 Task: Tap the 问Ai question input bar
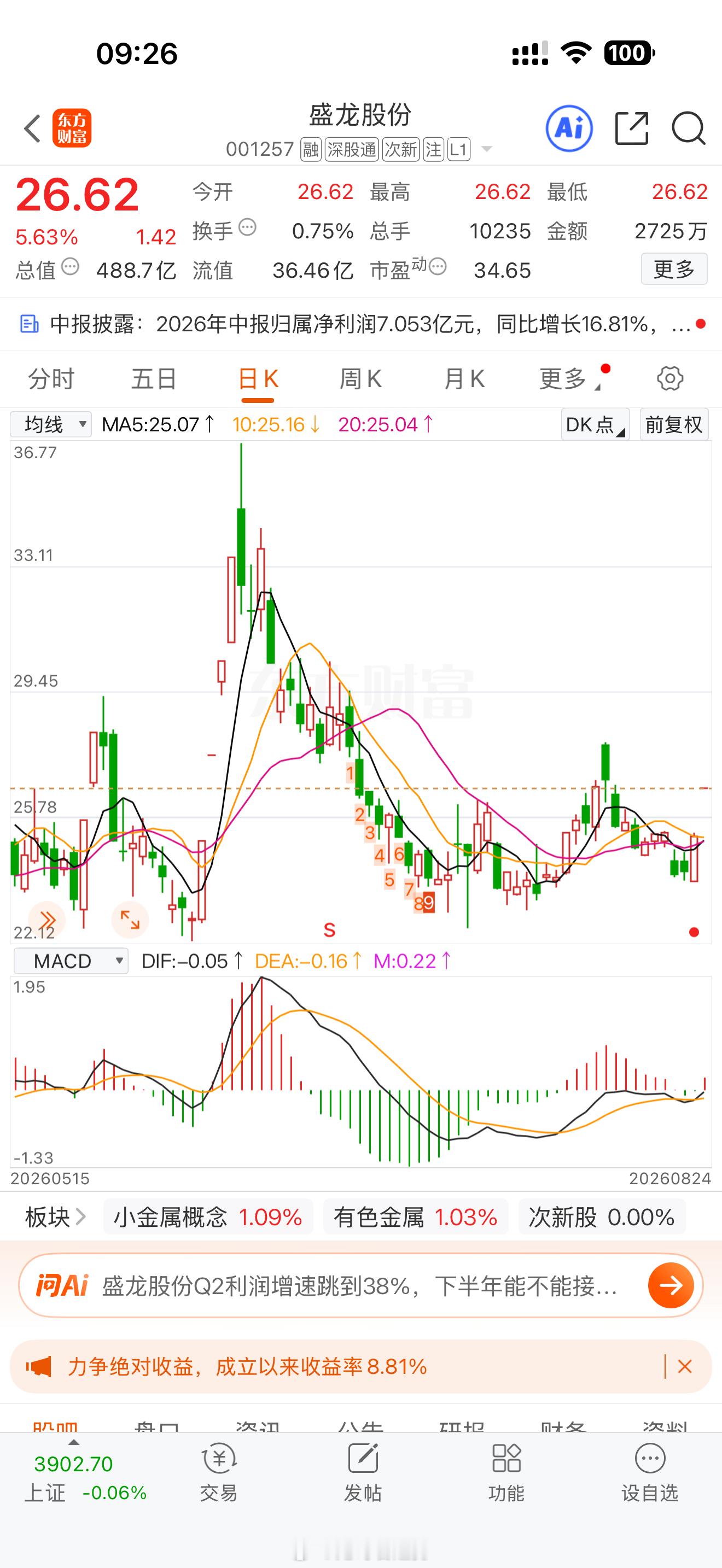pyautogui.click(x=360, y=1285)
